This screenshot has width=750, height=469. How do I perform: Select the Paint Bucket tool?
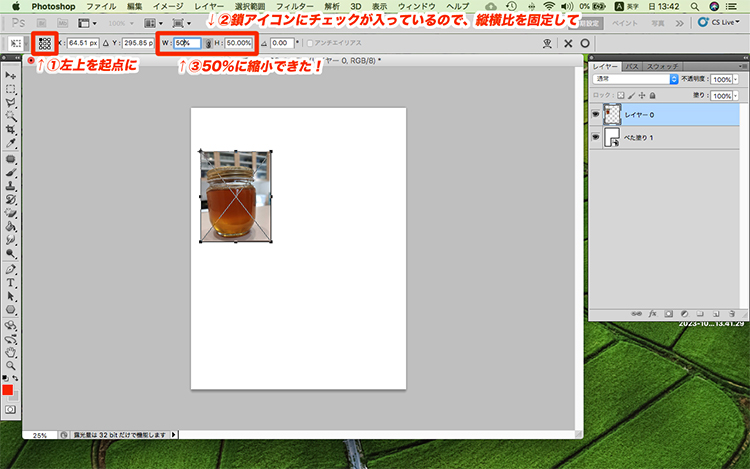11,226
